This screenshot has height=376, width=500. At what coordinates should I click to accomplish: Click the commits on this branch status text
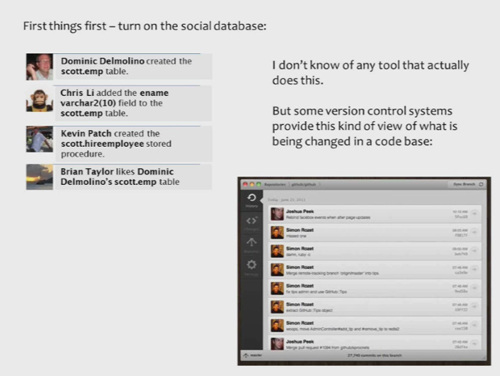[x=374, y=355]
